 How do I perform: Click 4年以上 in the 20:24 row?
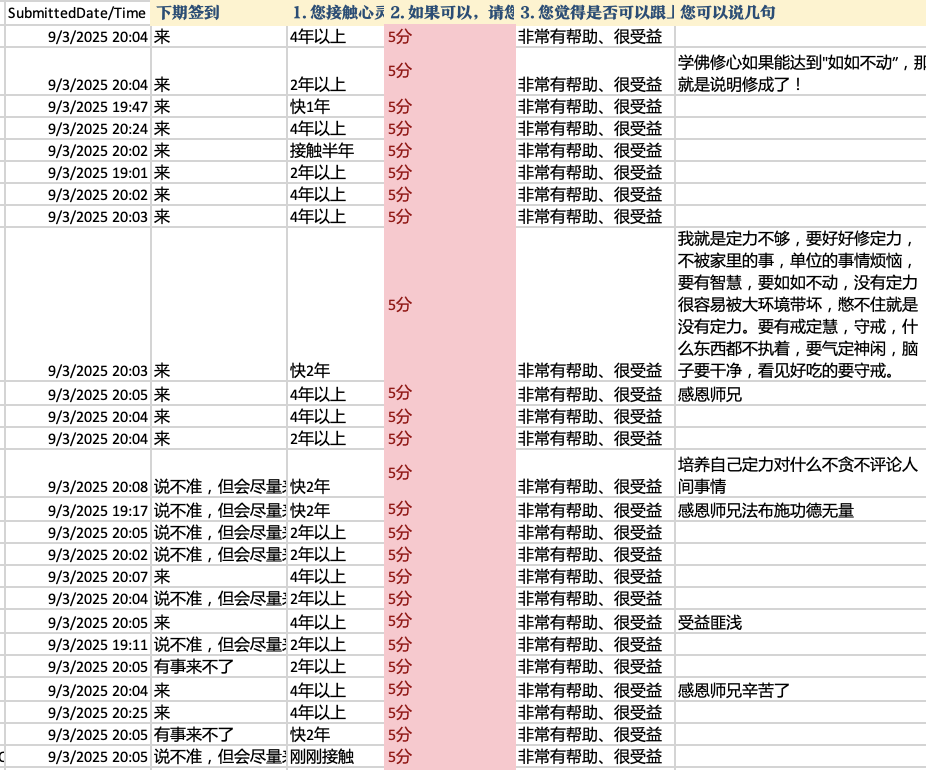point(335,129)
